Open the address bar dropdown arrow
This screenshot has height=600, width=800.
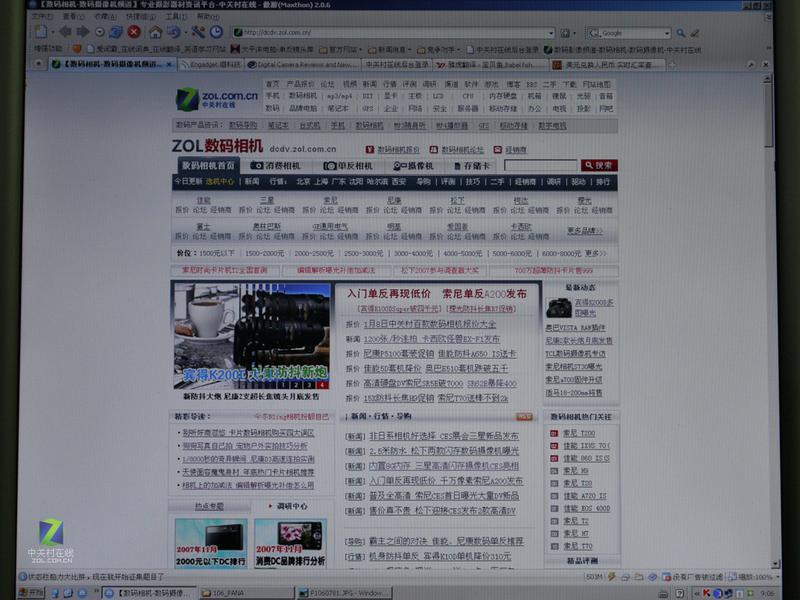click(551, 33)
